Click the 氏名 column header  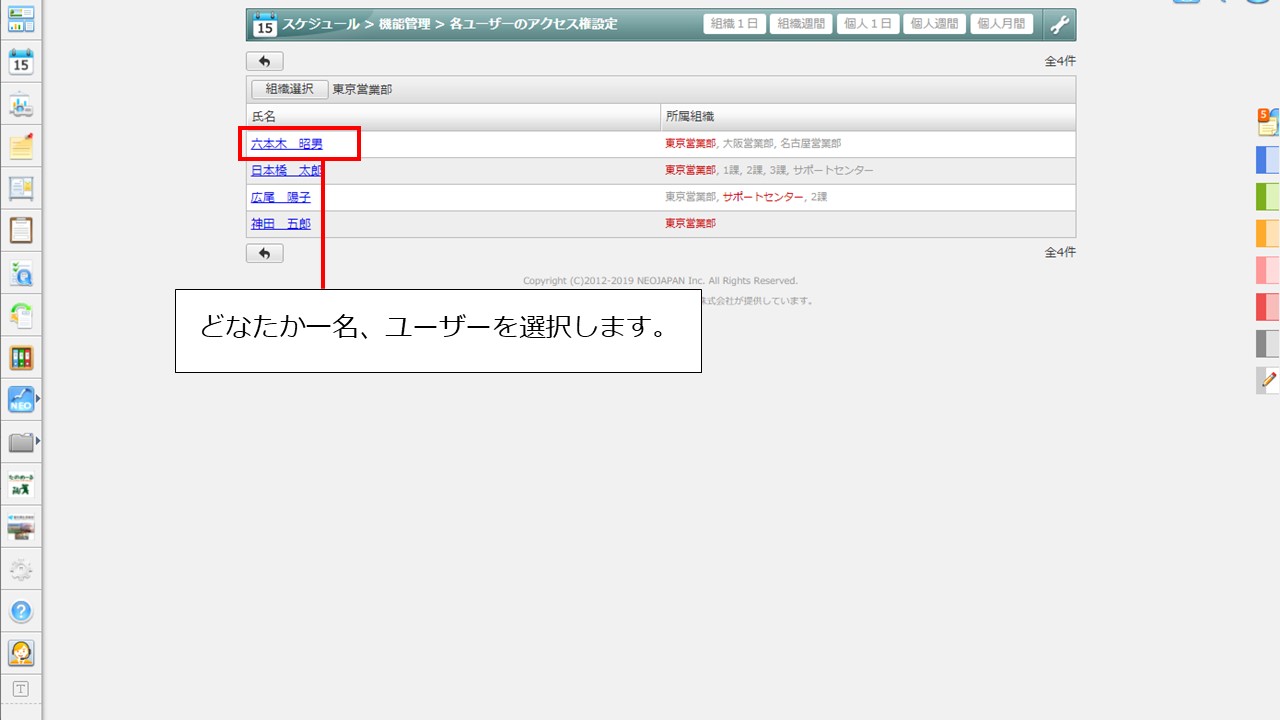[453, 117]
